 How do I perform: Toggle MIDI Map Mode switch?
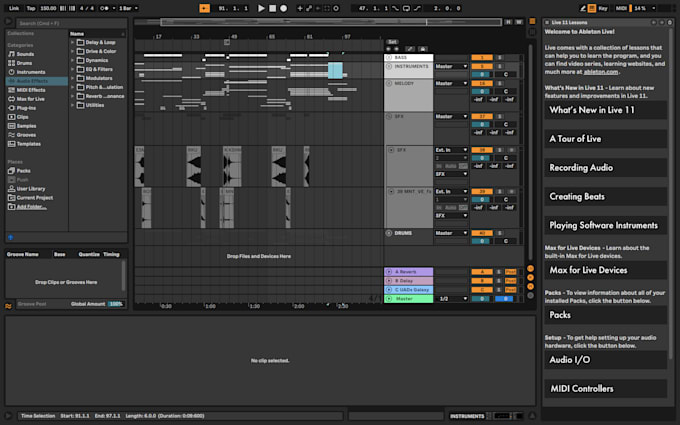click(621, 8)
